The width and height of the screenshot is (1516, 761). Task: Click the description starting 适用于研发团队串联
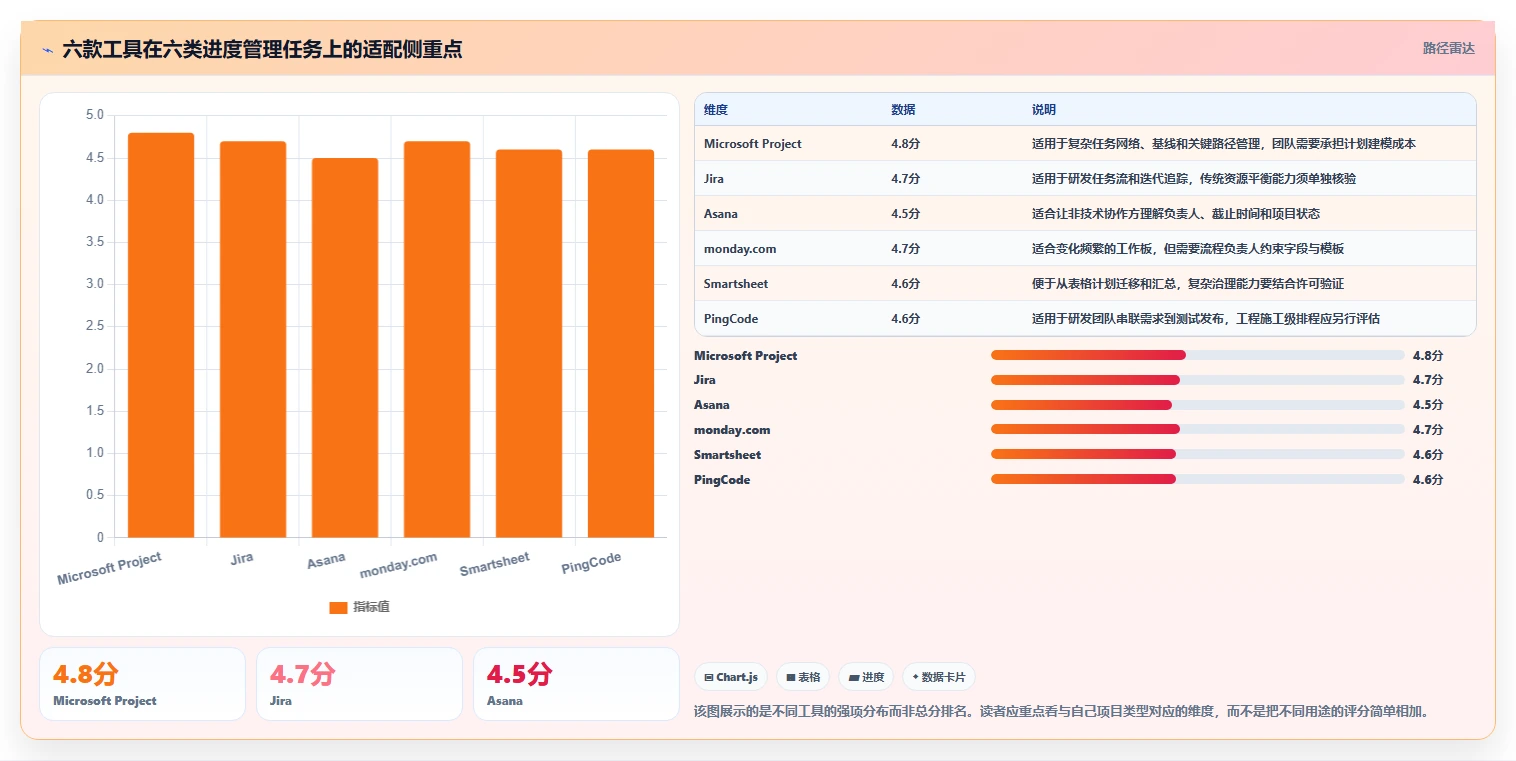[1206, 319]
